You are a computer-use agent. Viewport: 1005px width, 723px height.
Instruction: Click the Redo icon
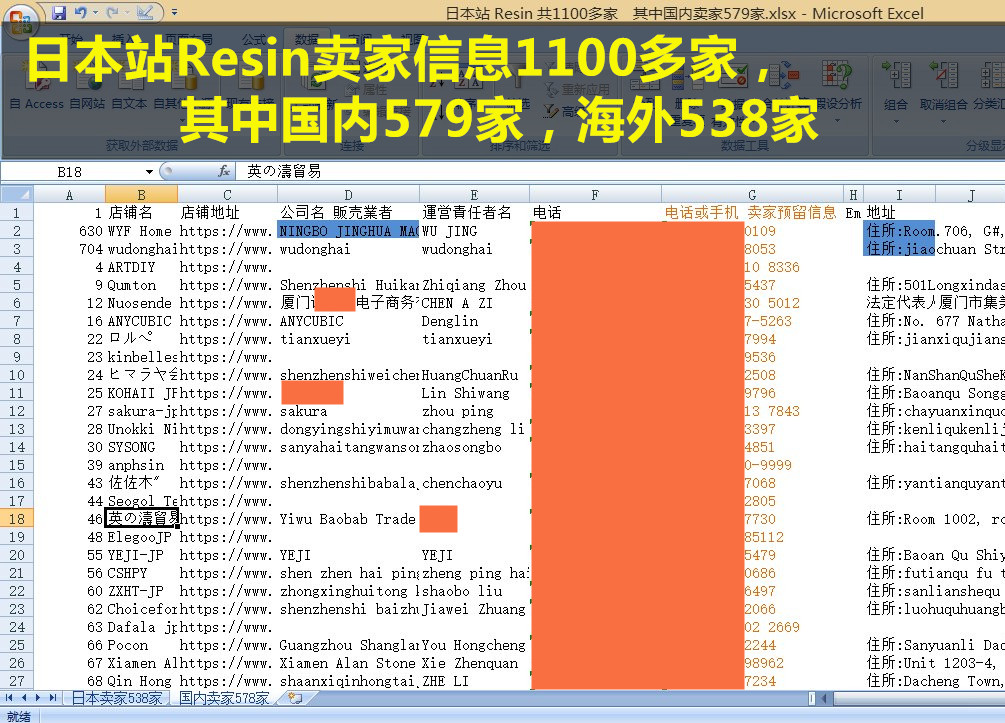point(111,13)
